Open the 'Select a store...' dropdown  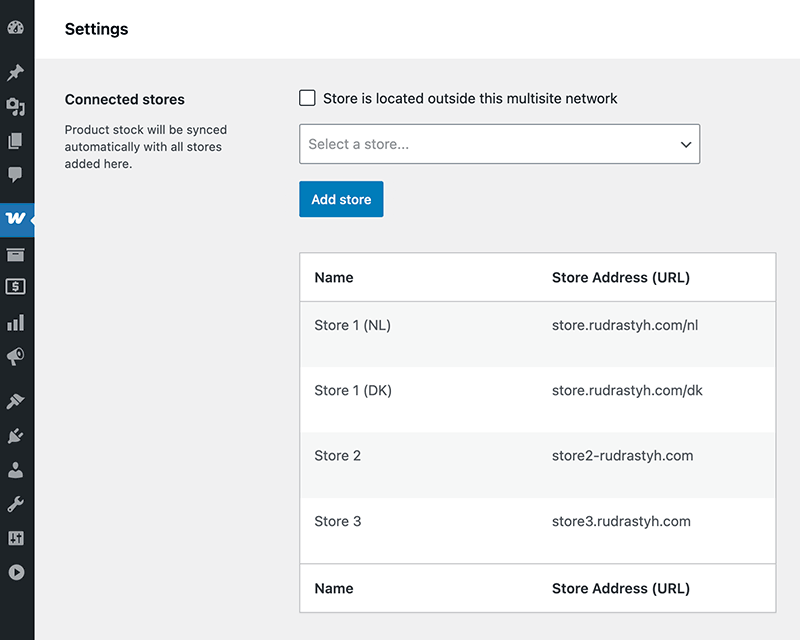point(499,144)
